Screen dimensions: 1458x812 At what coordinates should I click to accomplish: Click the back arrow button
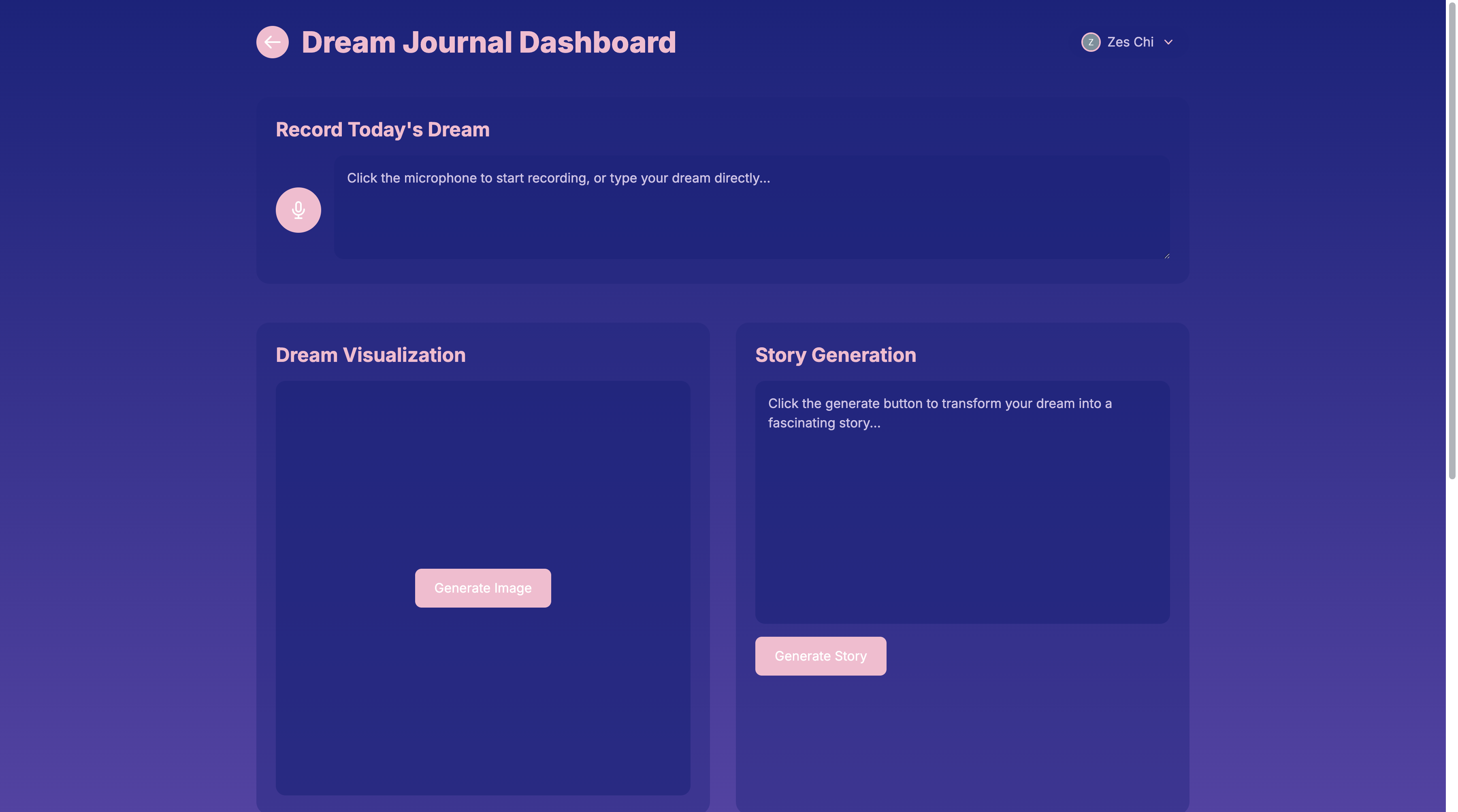pos(272,42)
